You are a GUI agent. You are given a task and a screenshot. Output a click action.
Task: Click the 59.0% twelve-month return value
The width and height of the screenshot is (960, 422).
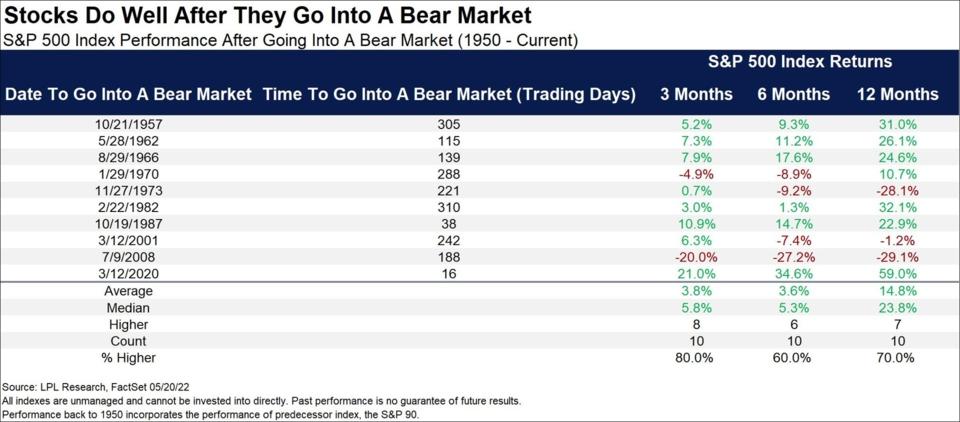point(896,275)
